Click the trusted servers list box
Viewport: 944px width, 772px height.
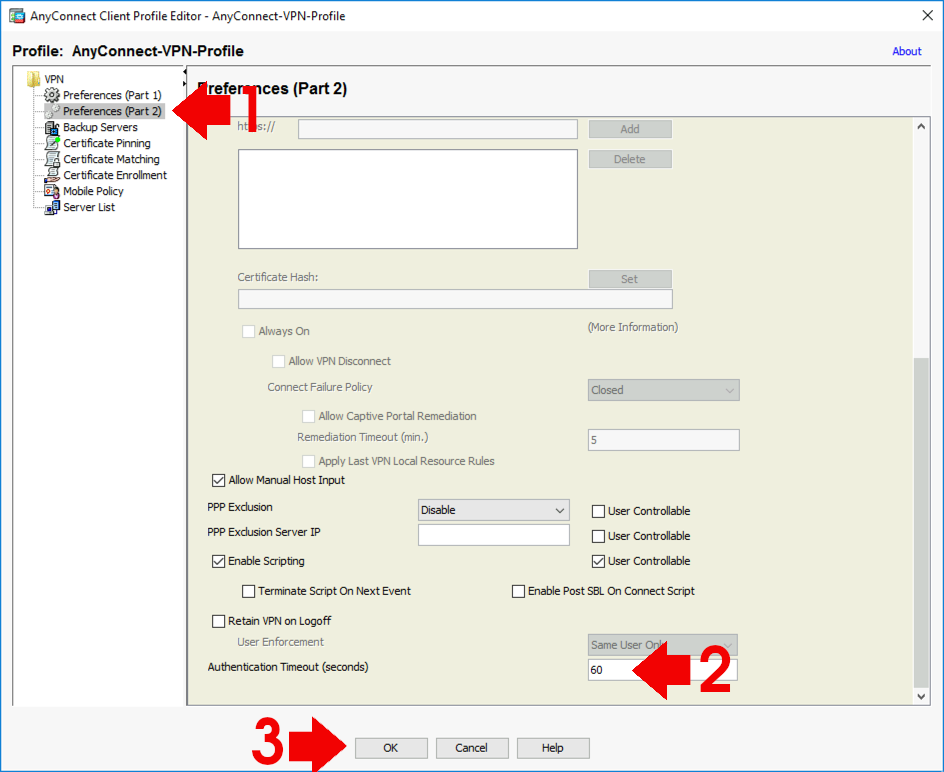tap(408, 199)
